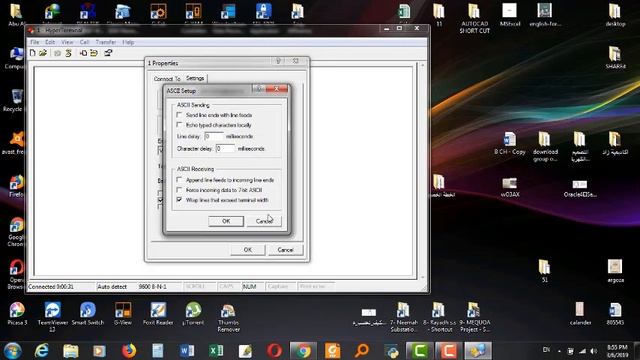Click the taskbar volume icon
Viewport: 640px width, 360px height.
593,351
